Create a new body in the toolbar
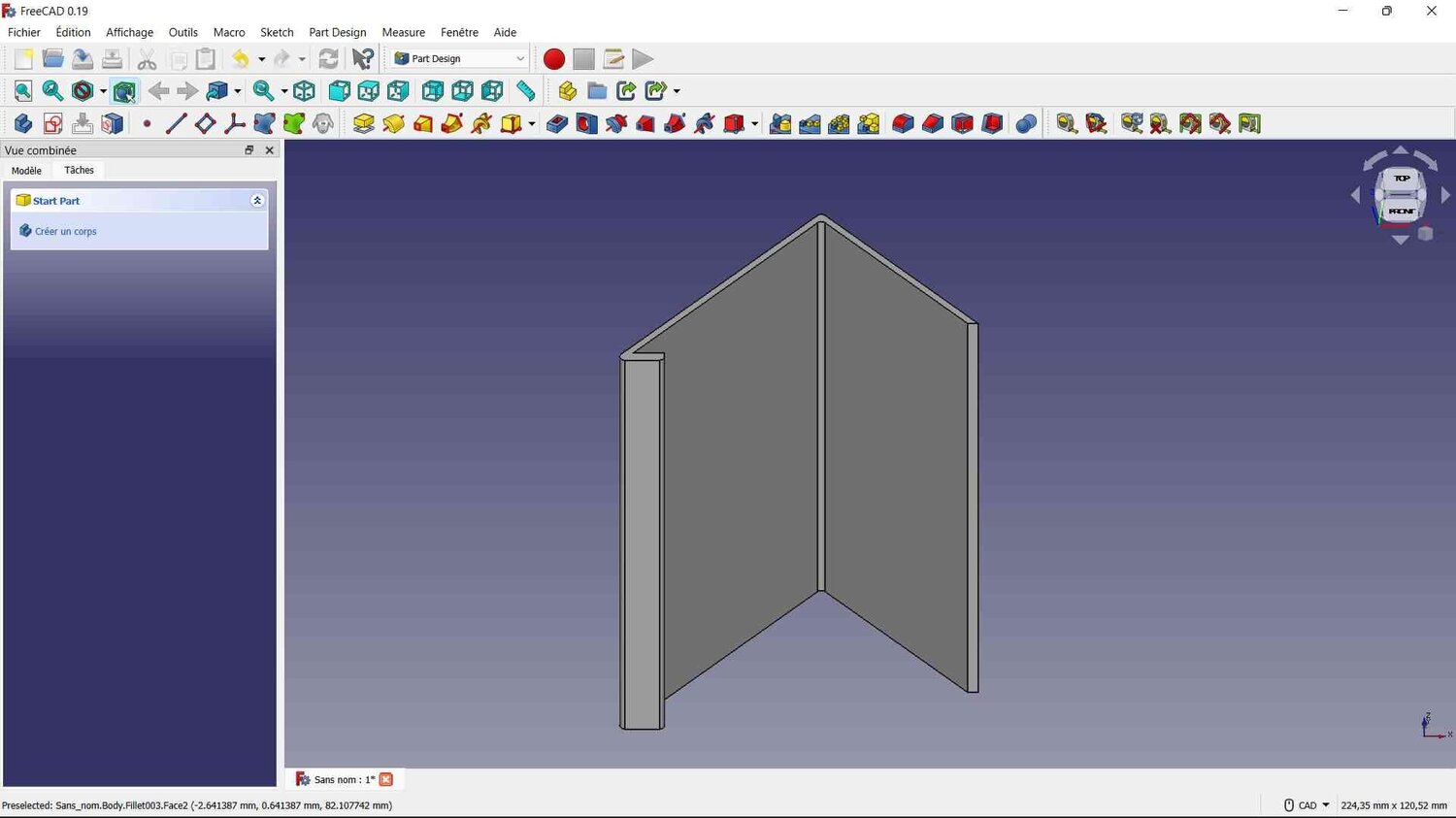This screenshot has height=818, width=1456. tap(23, 123)
